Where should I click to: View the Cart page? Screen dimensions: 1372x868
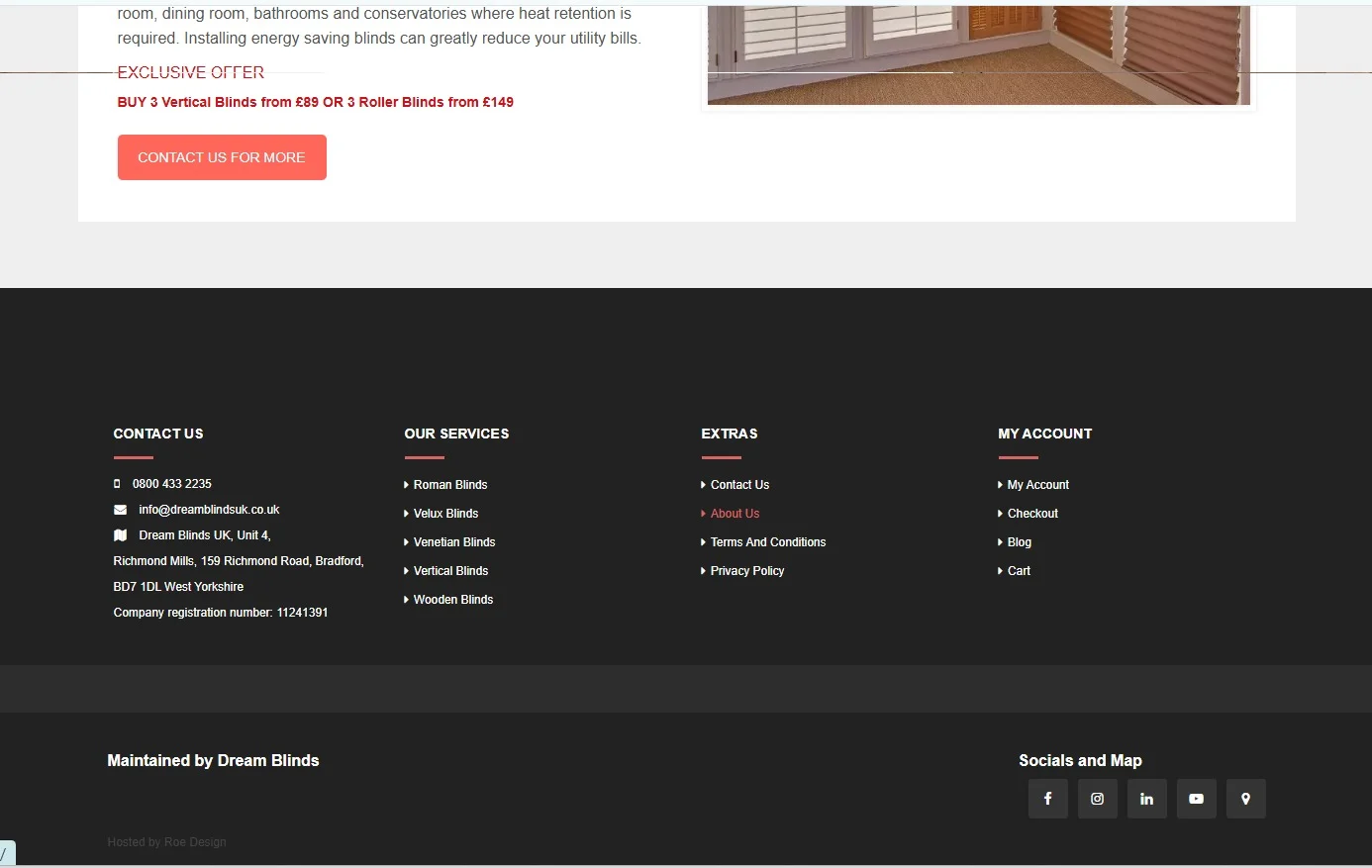pos(1019,571)
